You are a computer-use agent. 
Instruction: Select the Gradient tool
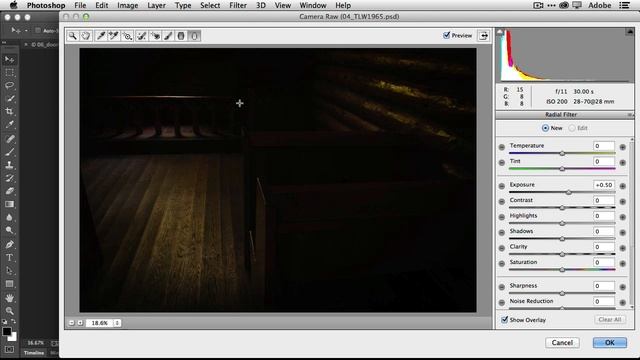[9, 204]
